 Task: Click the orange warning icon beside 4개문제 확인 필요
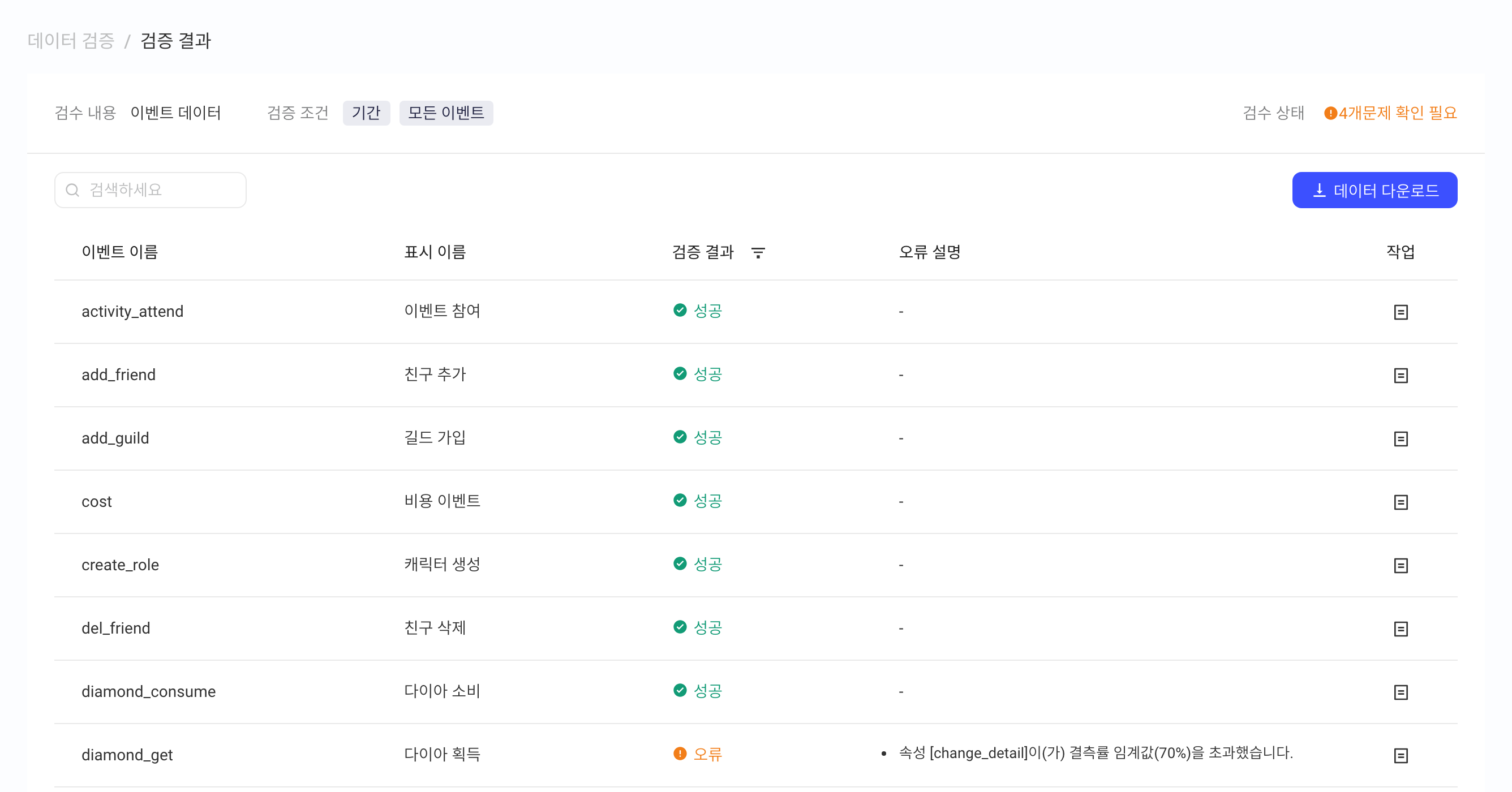coord(1330,113)
